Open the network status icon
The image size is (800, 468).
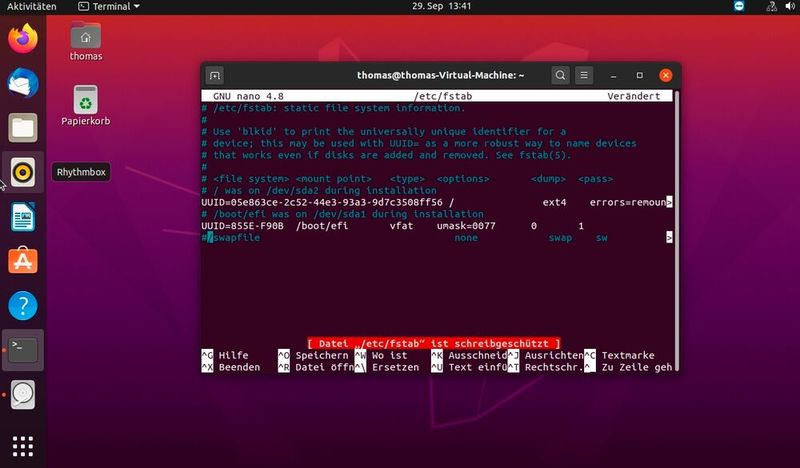pyautogui.click(x=771, y=6)
